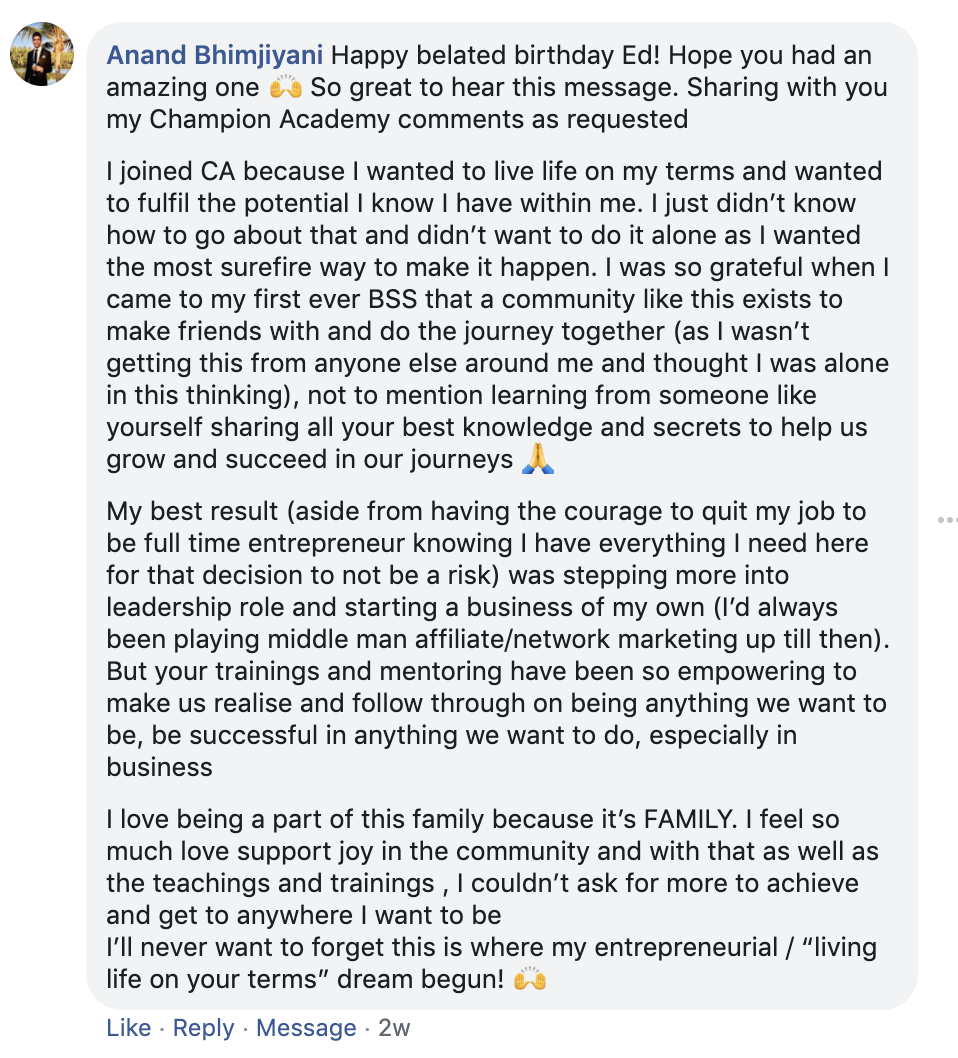Open the Anand Bhimjiyani profile name link
958x1058 pixels.
point(214,54)
